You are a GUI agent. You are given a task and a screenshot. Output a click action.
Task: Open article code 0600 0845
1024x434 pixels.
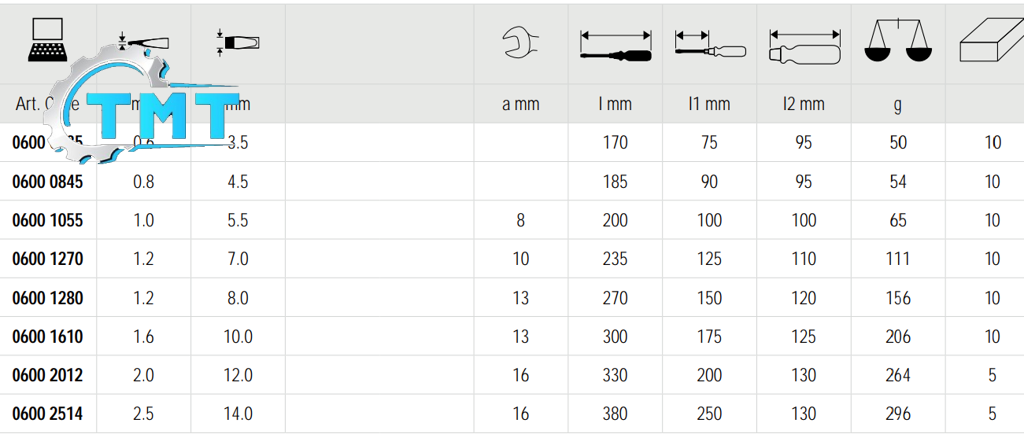point(47,182)
